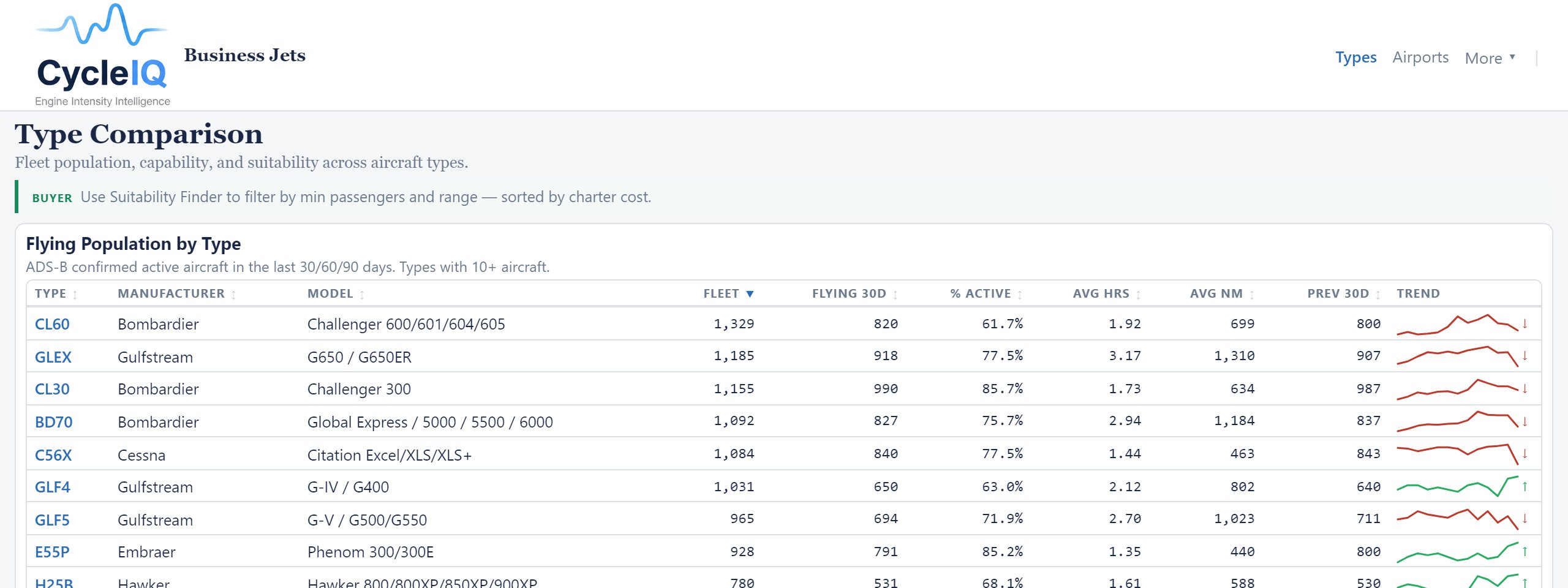The image size is (1568, 588).
Task: Click the TREND column header
Action: [1418, 294]
